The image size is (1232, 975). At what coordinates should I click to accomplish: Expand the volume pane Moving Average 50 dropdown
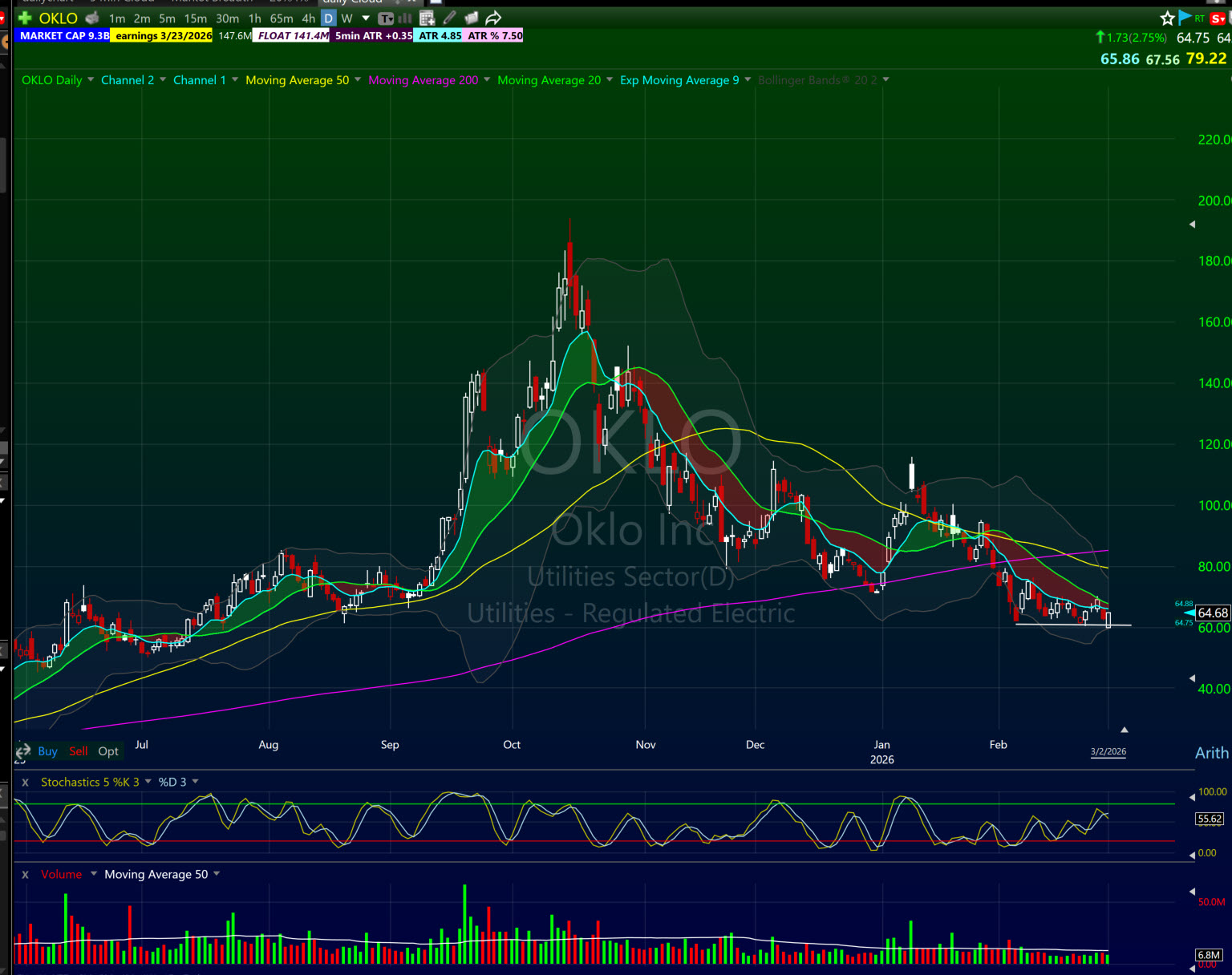pyautogui.click(x=217, y=874)
